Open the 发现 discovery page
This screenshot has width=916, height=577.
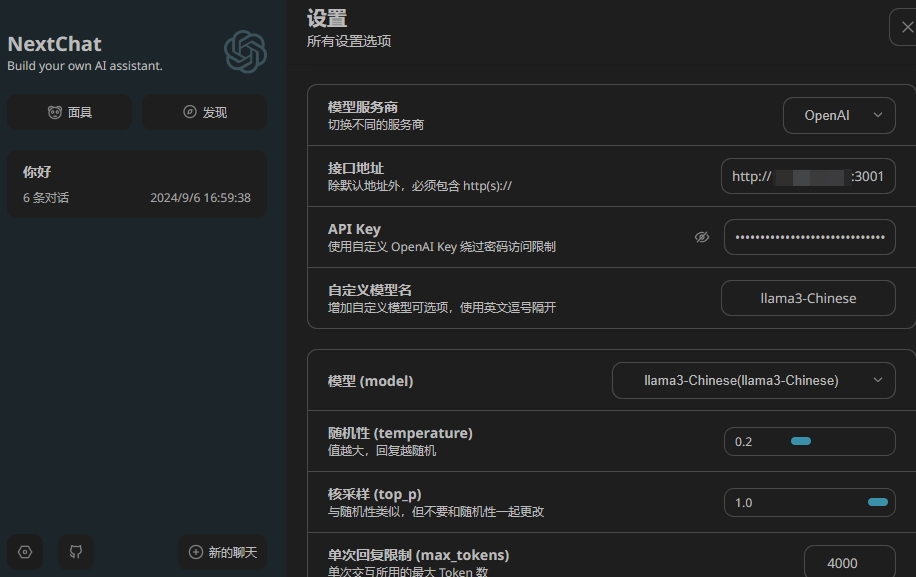(x=204, y=113)
